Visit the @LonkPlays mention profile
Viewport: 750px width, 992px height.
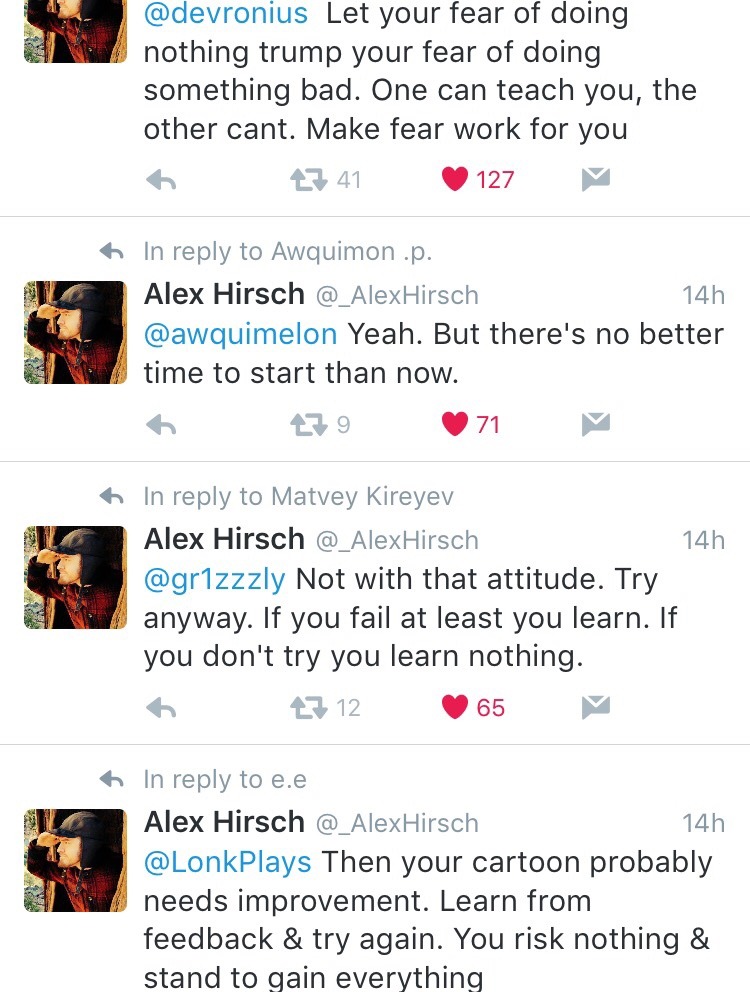point(228,862)
